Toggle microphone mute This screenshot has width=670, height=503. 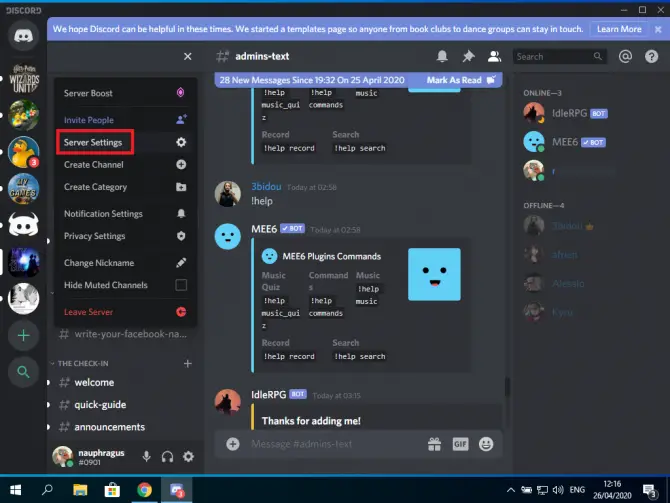point(147,456)
